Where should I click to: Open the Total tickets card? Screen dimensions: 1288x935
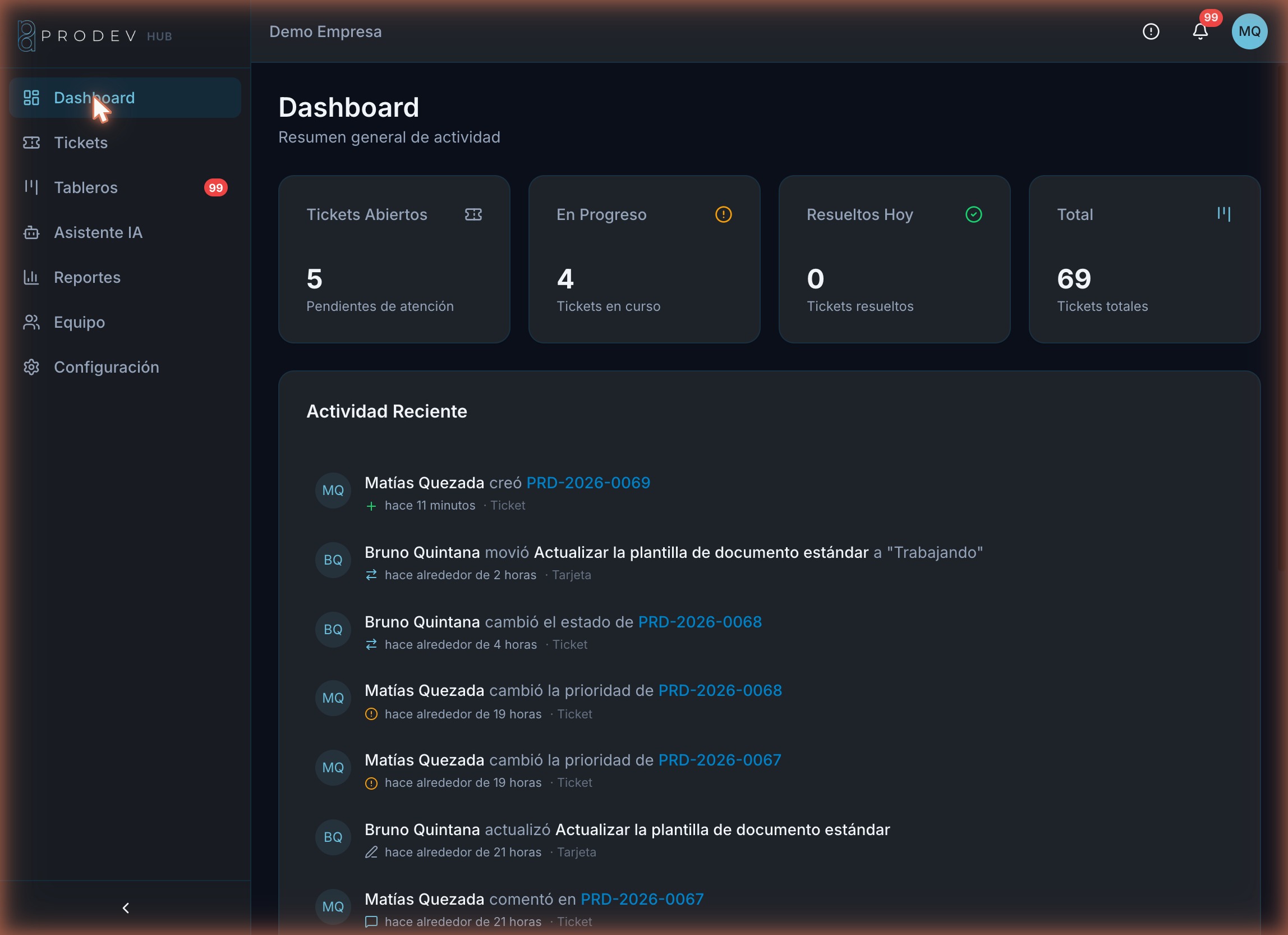point(1144,259)
